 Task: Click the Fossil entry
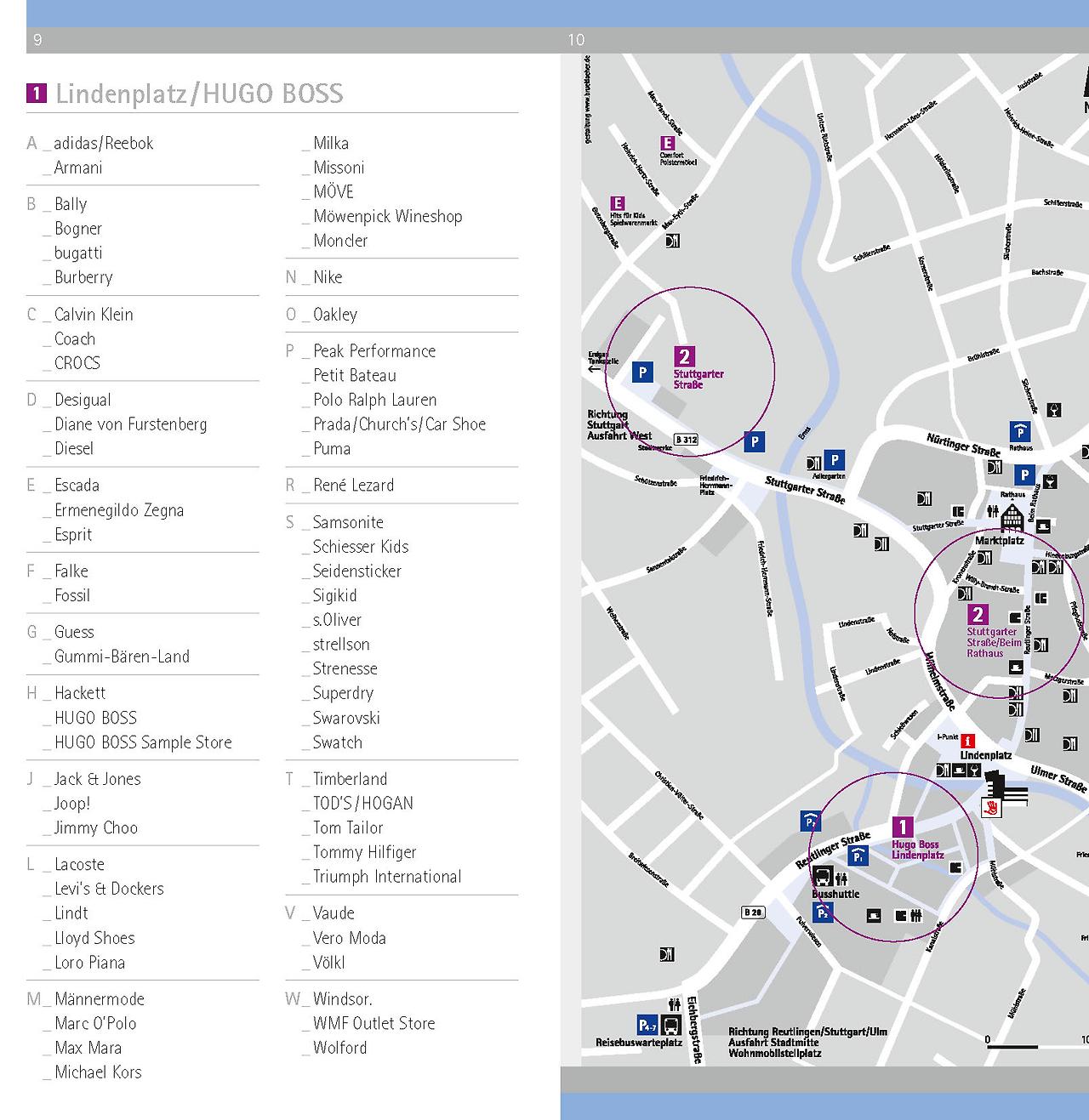click(x=72, y=596)
